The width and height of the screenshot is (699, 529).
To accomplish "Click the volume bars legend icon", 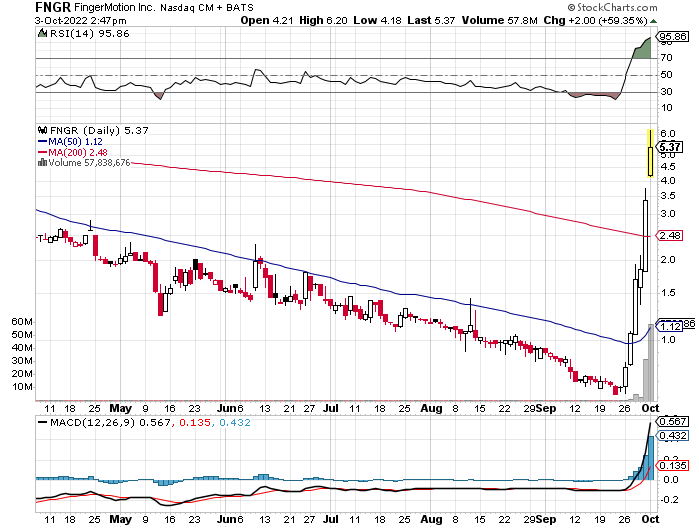I will (42, 163).
